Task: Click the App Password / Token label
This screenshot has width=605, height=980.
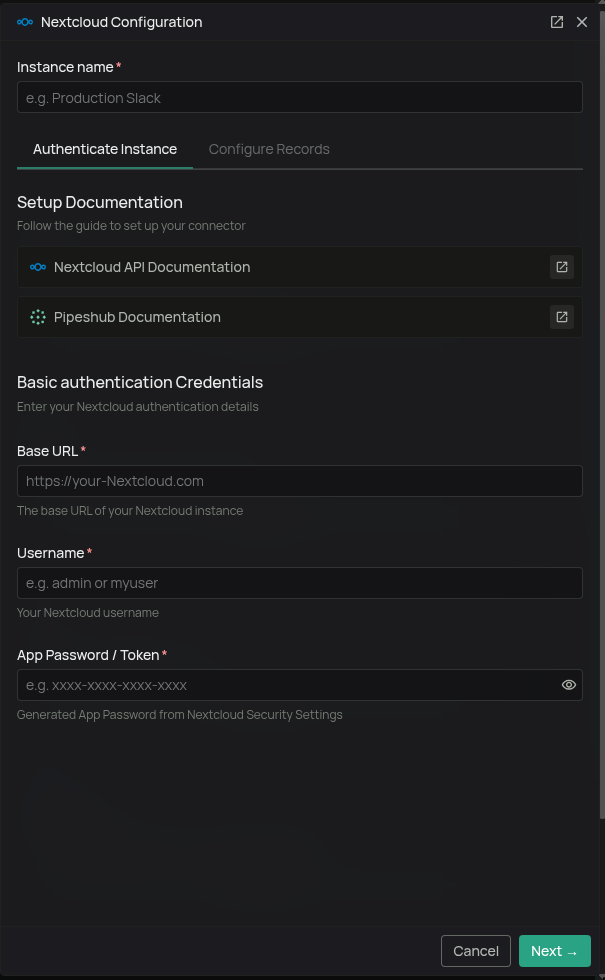Action: 88,655
